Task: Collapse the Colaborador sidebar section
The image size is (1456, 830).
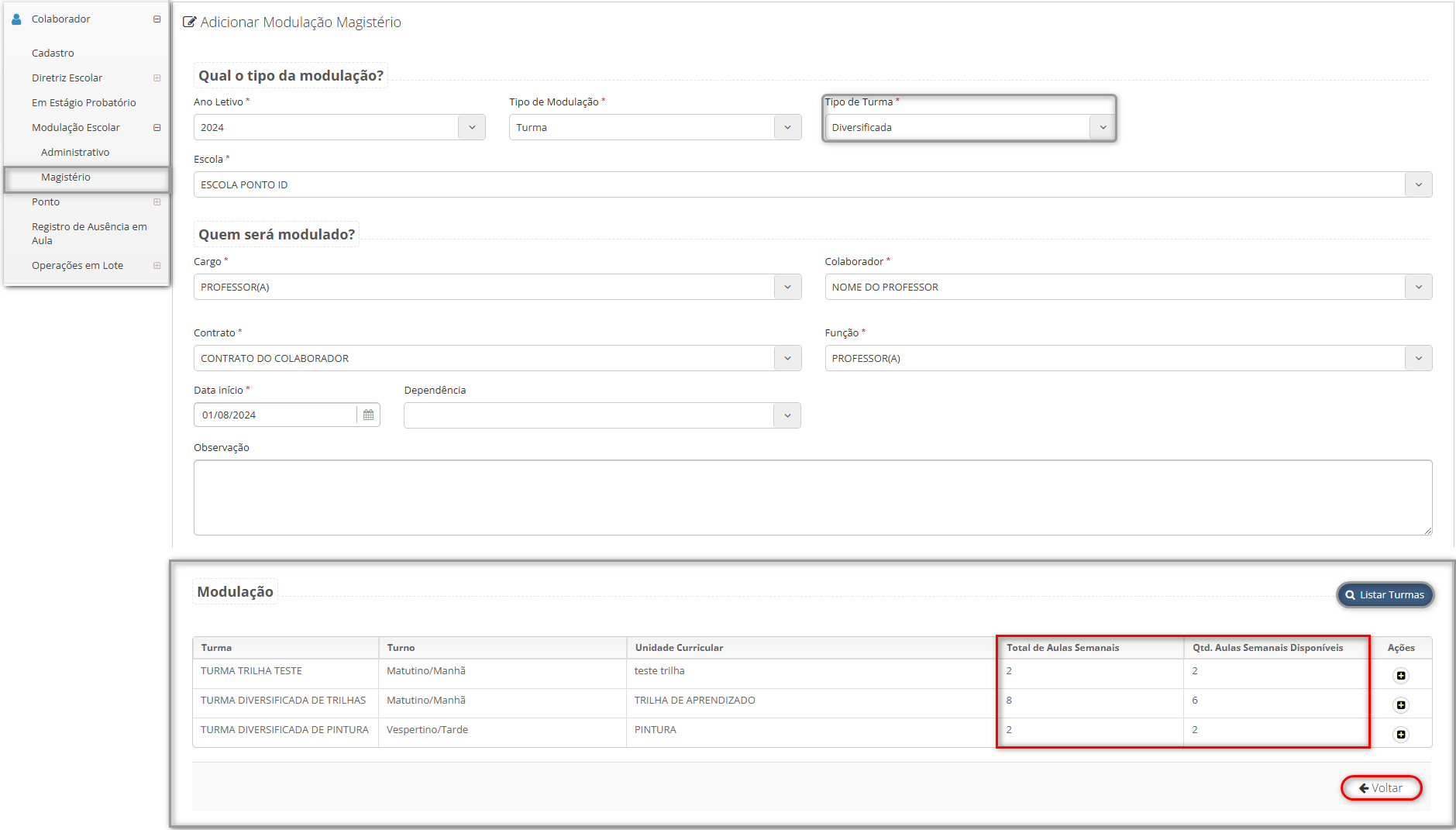Action: (157, 19)
